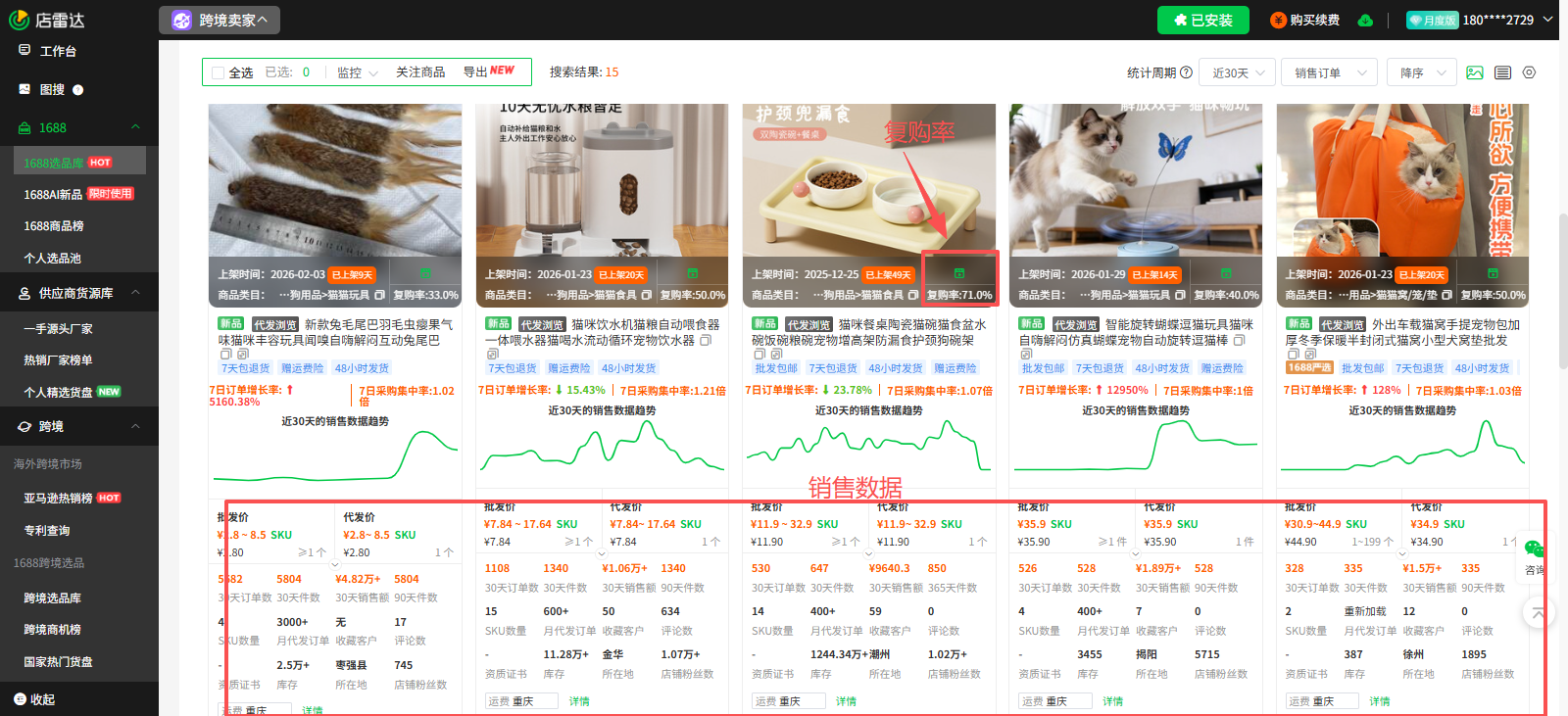Click back-to-top arrow icon on right edge
The width and height of the screenshot is (1568, 716).
pos(1538,613)
